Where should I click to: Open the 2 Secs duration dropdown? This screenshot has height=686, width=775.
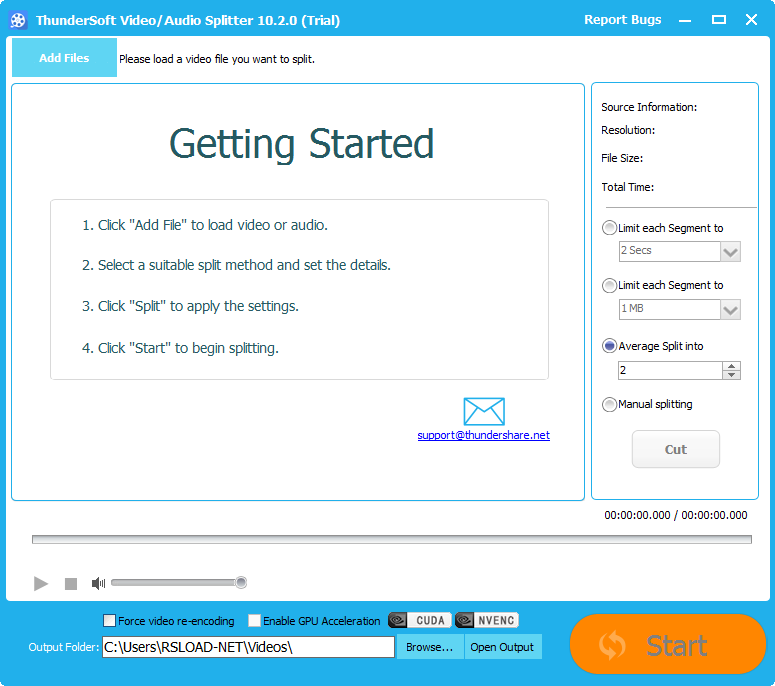pos(731,252)
